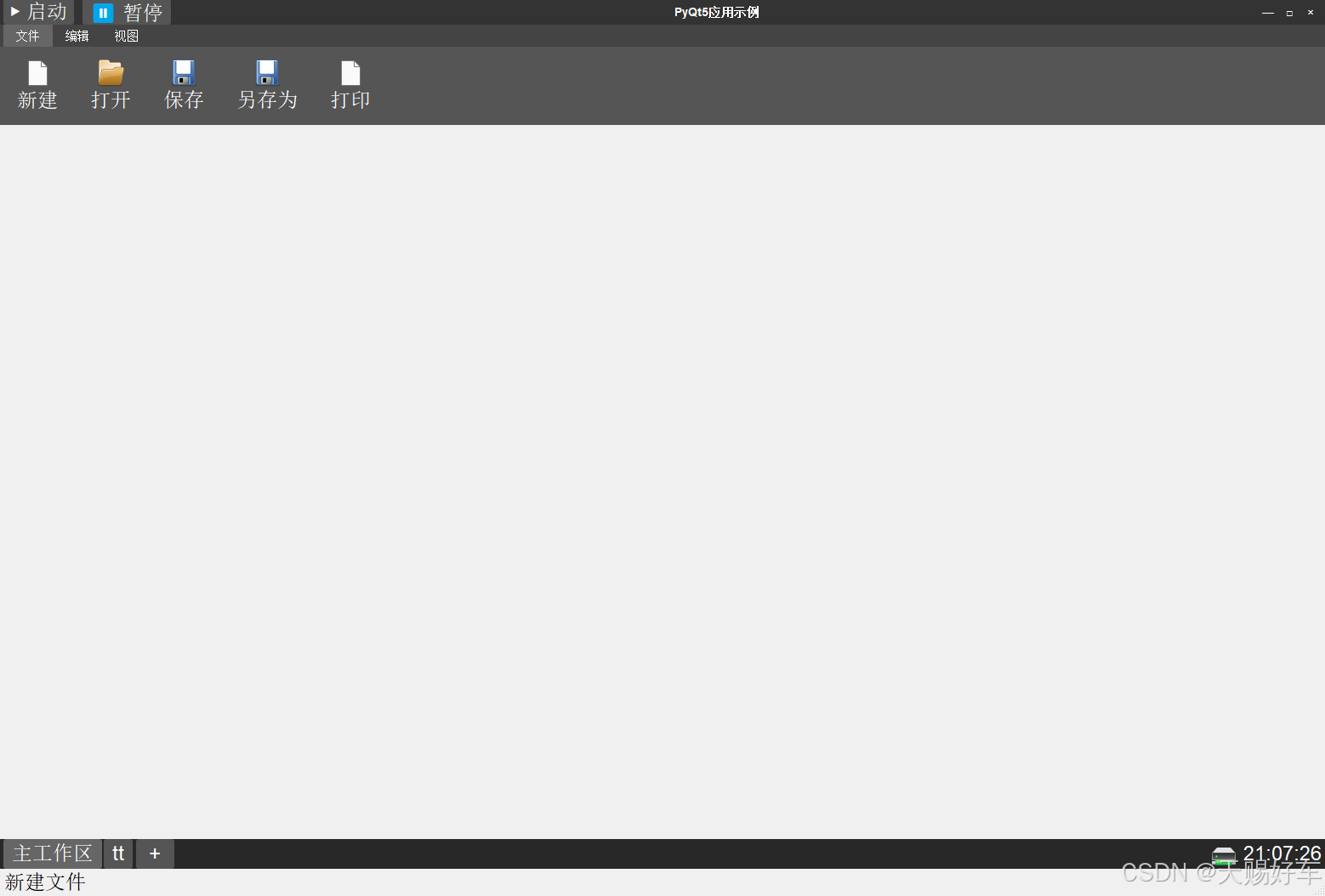Switch to the 主工作区 tab
The image size is (1325, 896).
pos(53,853)
